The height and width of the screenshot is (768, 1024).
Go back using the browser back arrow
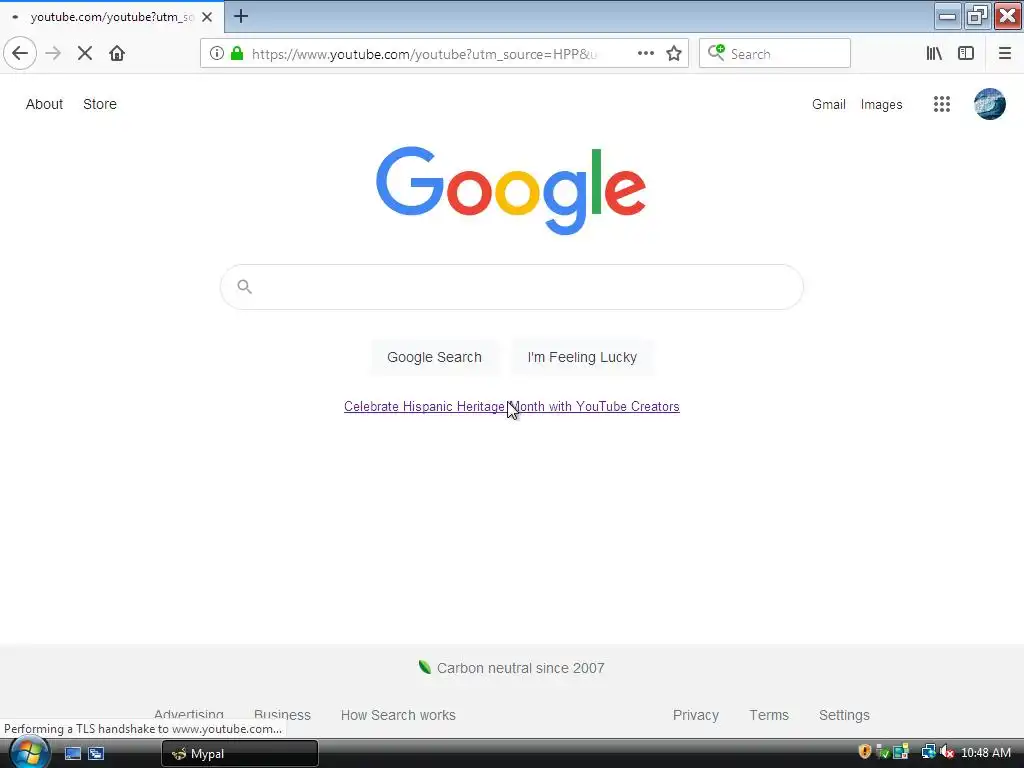click(20, 53)
